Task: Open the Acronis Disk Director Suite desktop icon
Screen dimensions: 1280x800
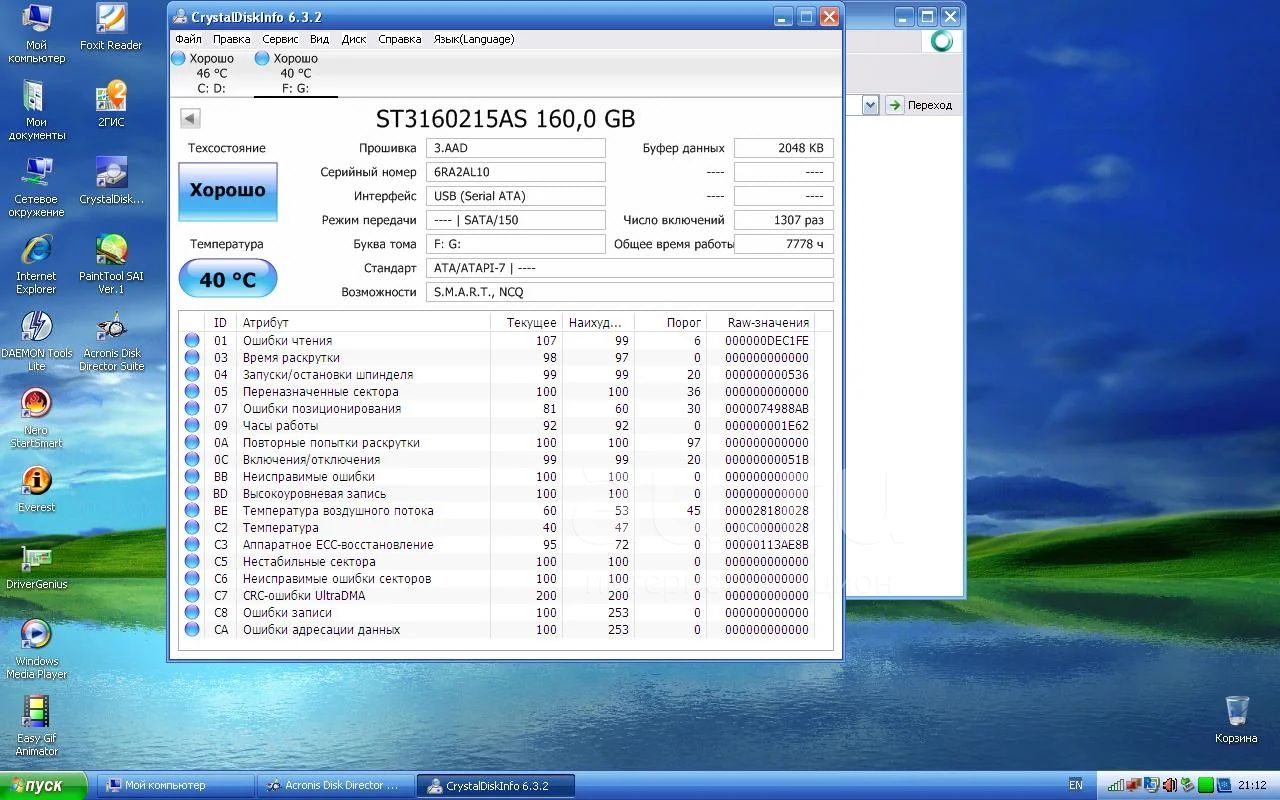Action: (111, 341)
